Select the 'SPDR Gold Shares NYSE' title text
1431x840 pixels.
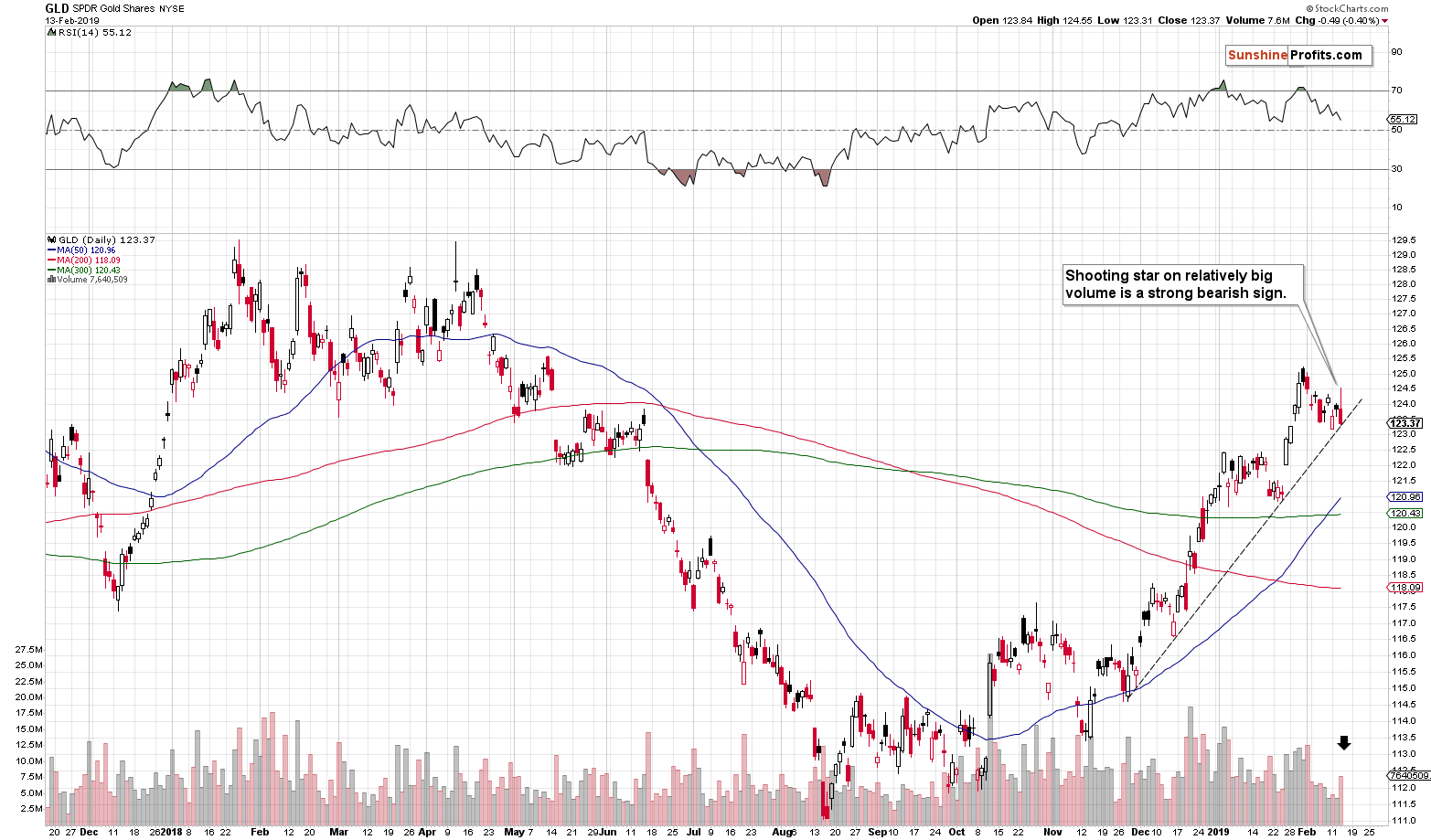127,9
